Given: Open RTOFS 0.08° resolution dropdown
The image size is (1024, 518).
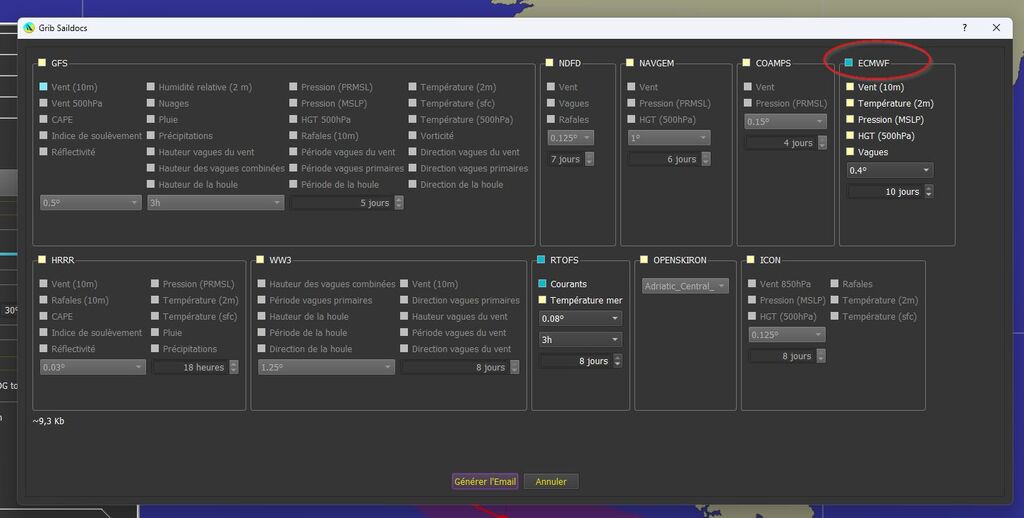Looking at the screenshot, I should point(580,318).
